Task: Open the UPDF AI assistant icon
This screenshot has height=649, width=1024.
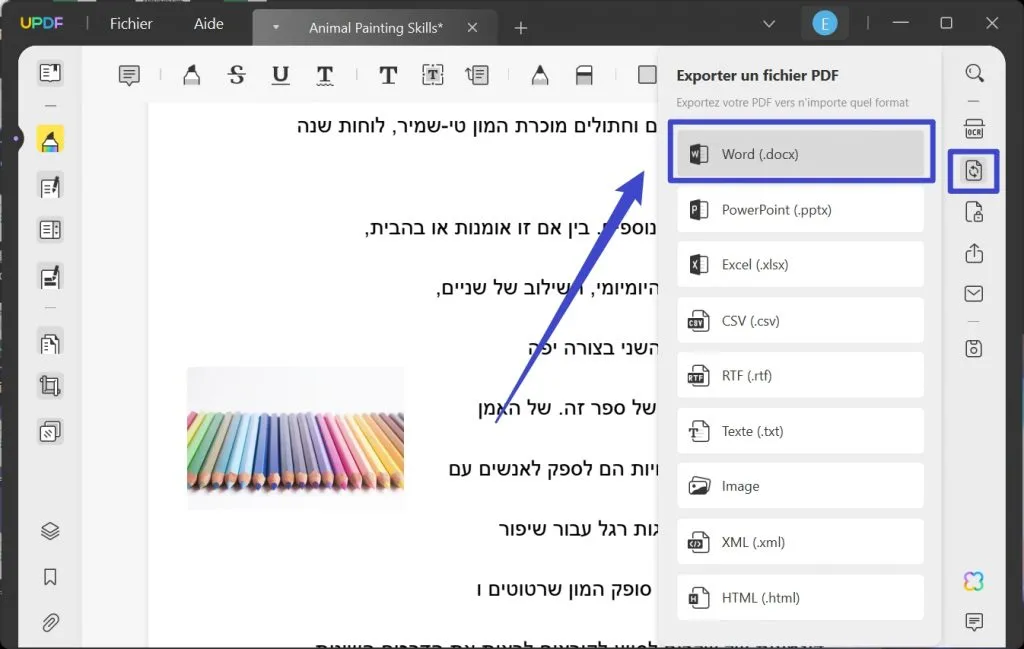Action: 973,580
